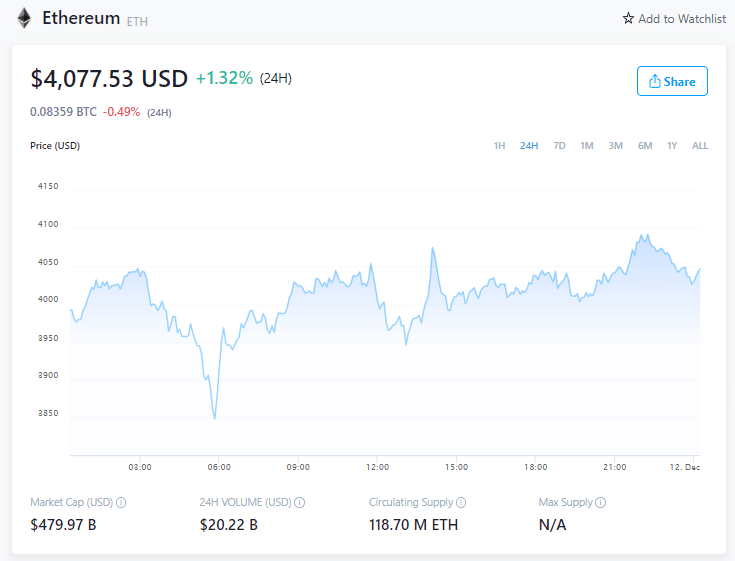Click the Circulating Supply label
Image resolution: width=735 pixels, height=561 pixels.
click(411, 502)
